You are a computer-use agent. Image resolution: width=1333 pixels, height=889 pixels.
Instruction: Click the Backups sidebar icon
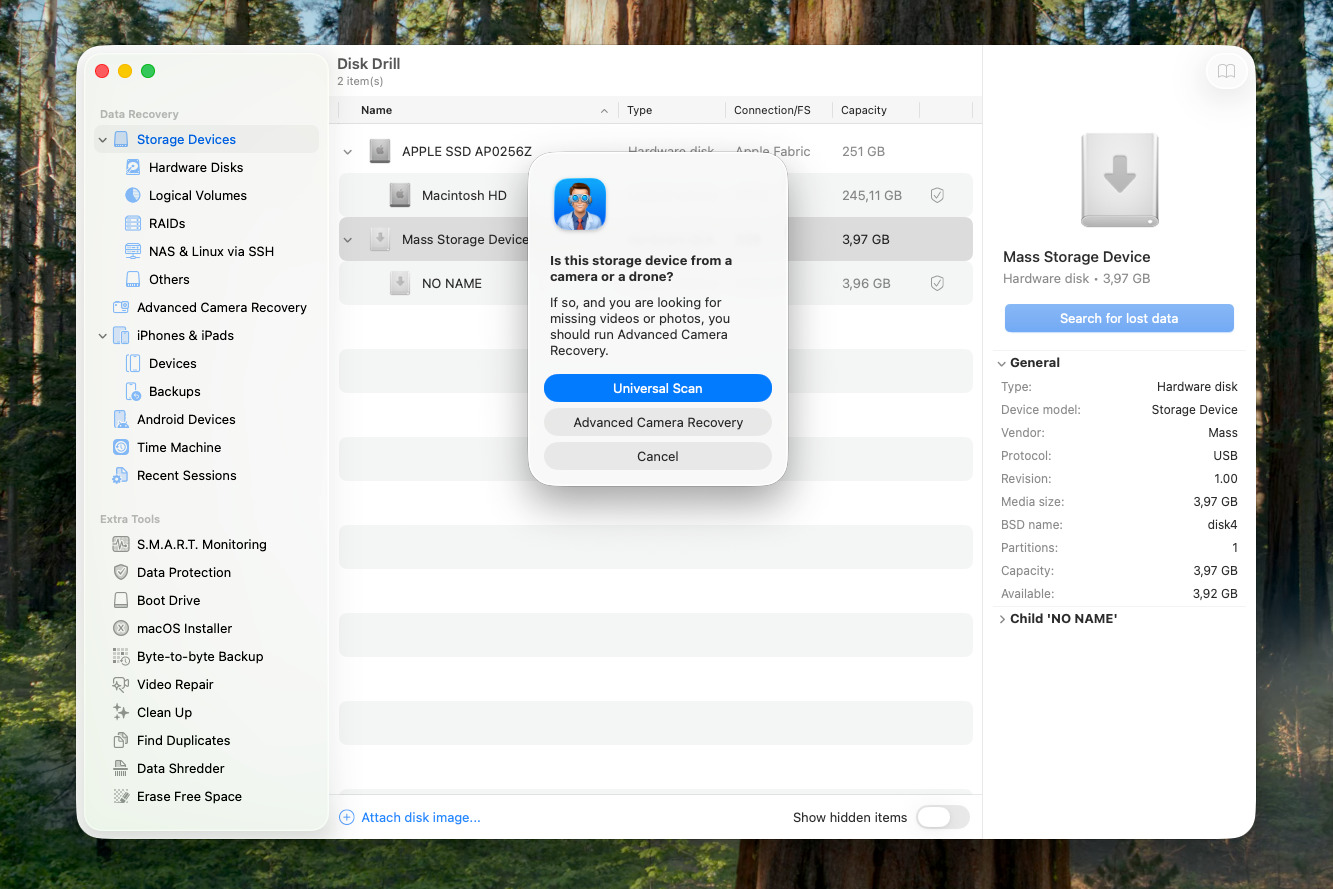133,391
